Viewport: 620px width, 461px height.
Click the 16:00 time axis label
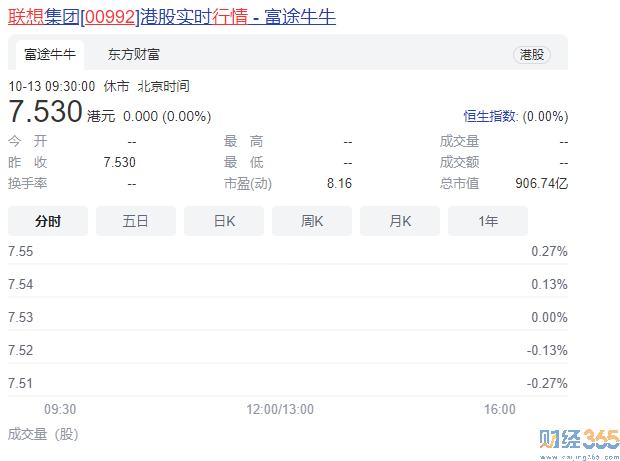pos(500,409)
